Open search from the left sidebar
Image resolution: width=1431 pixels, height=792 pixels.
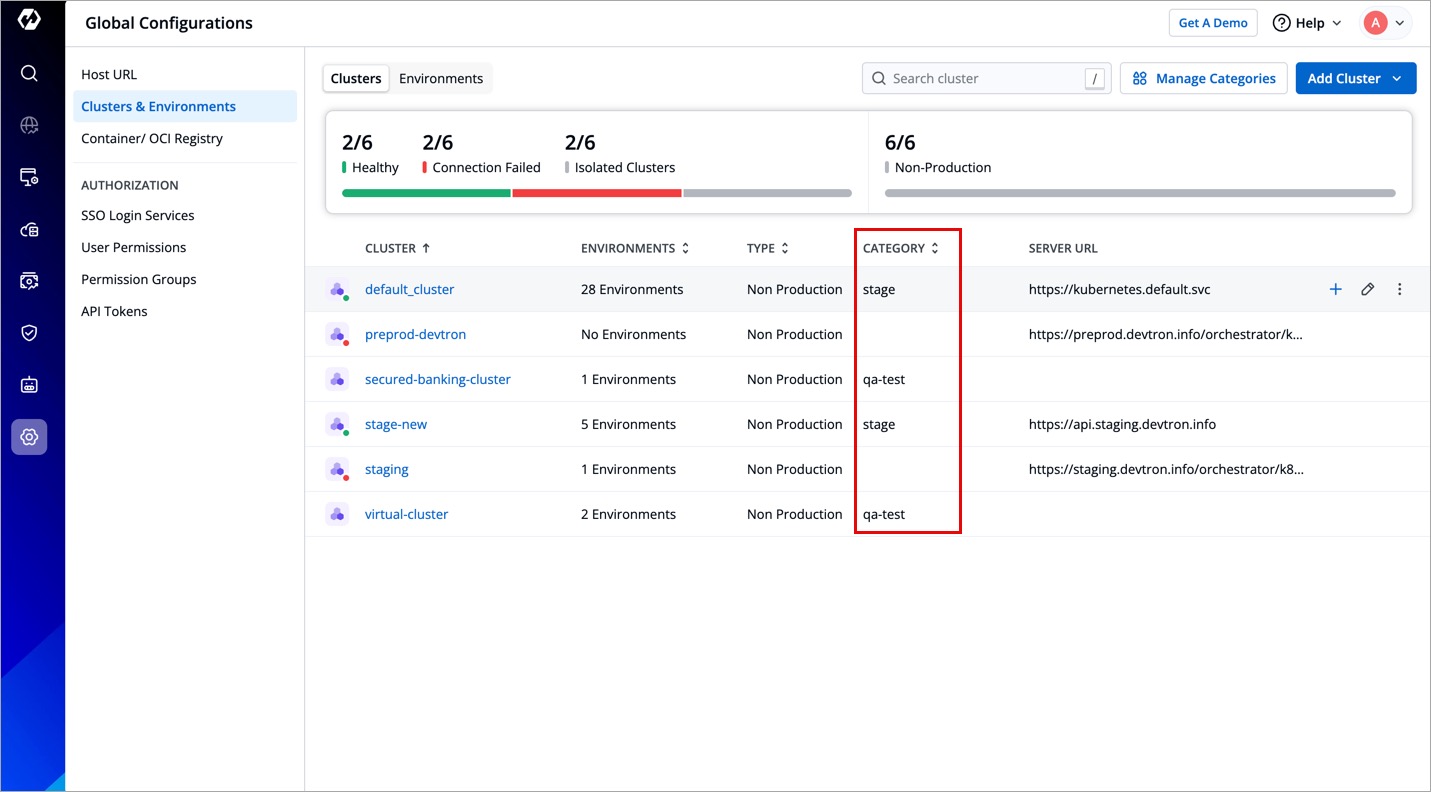point(29,73)
